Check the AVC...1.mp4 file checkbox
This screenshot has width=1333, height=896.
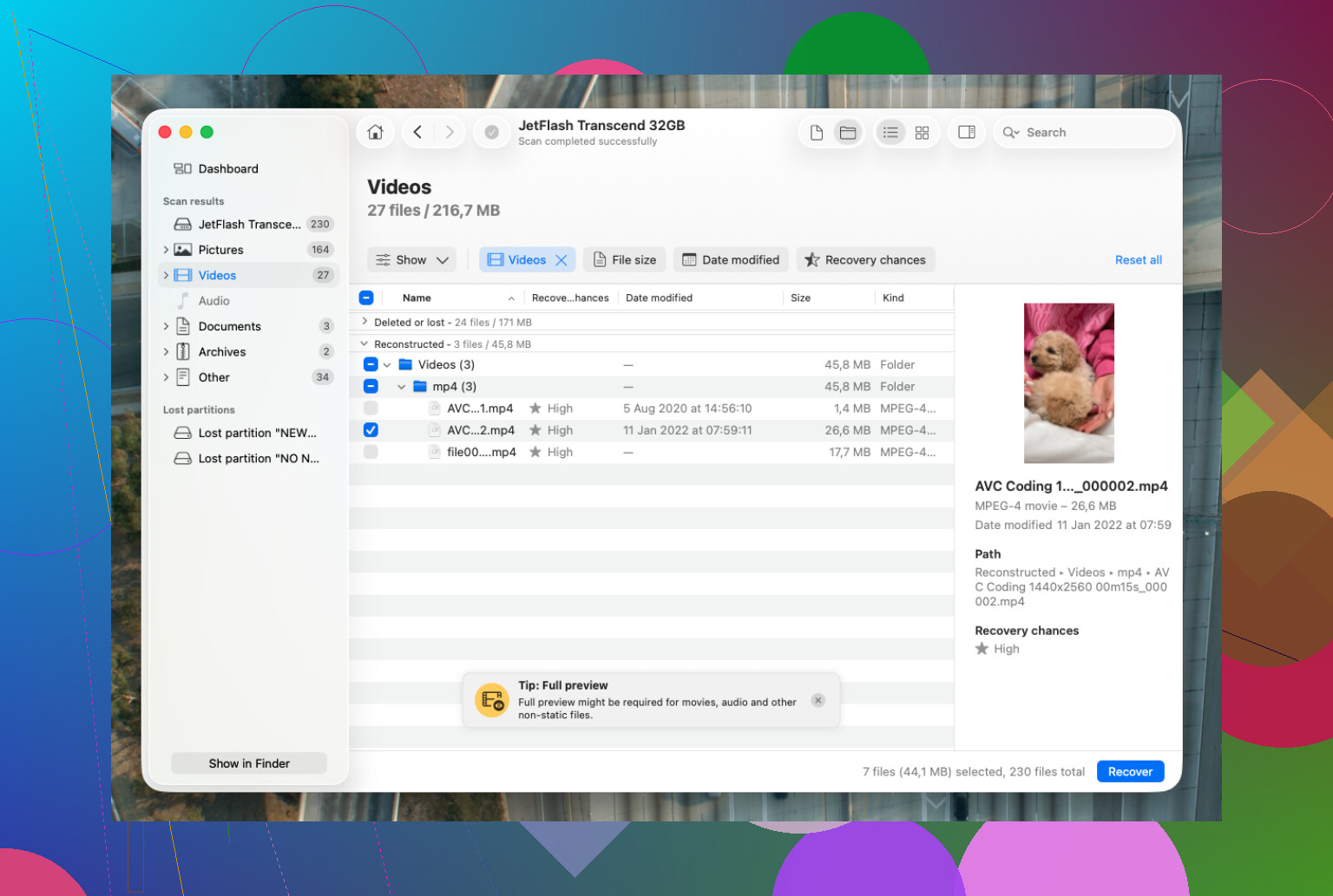coord(371,408)
